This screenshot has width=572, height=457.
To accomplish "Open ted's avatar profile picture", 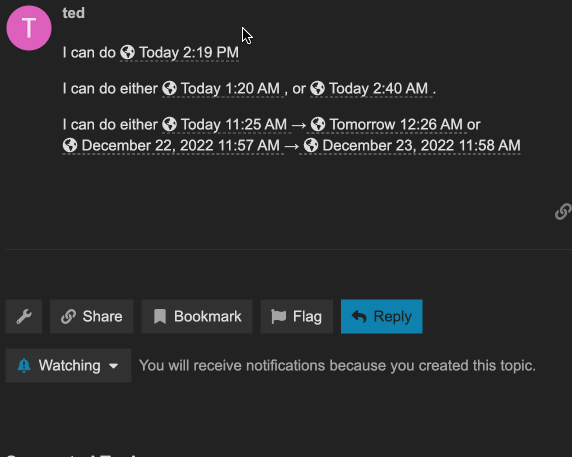I will point(29,28).
